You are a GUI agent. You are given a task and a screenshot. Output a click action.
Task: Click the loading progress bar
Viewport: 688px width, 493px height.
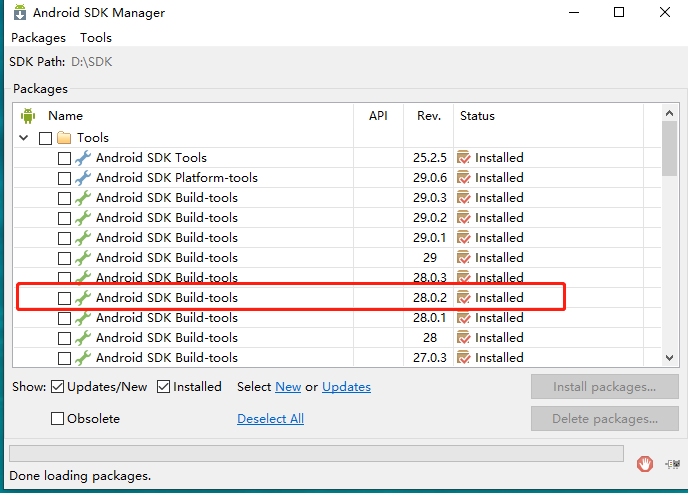pos(316,453)
